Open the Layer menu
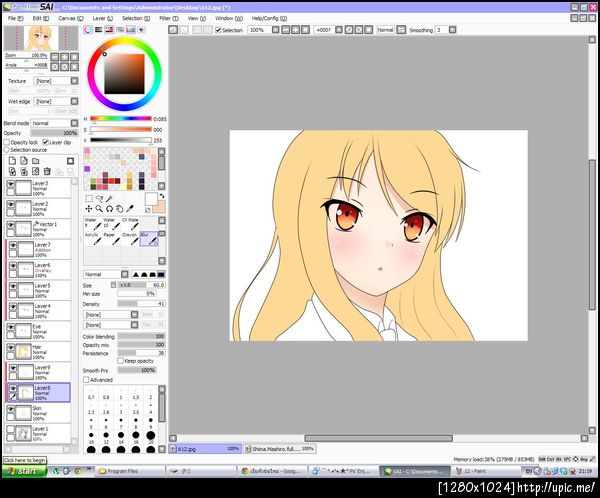The image size is (600, 498). (103, 18)
